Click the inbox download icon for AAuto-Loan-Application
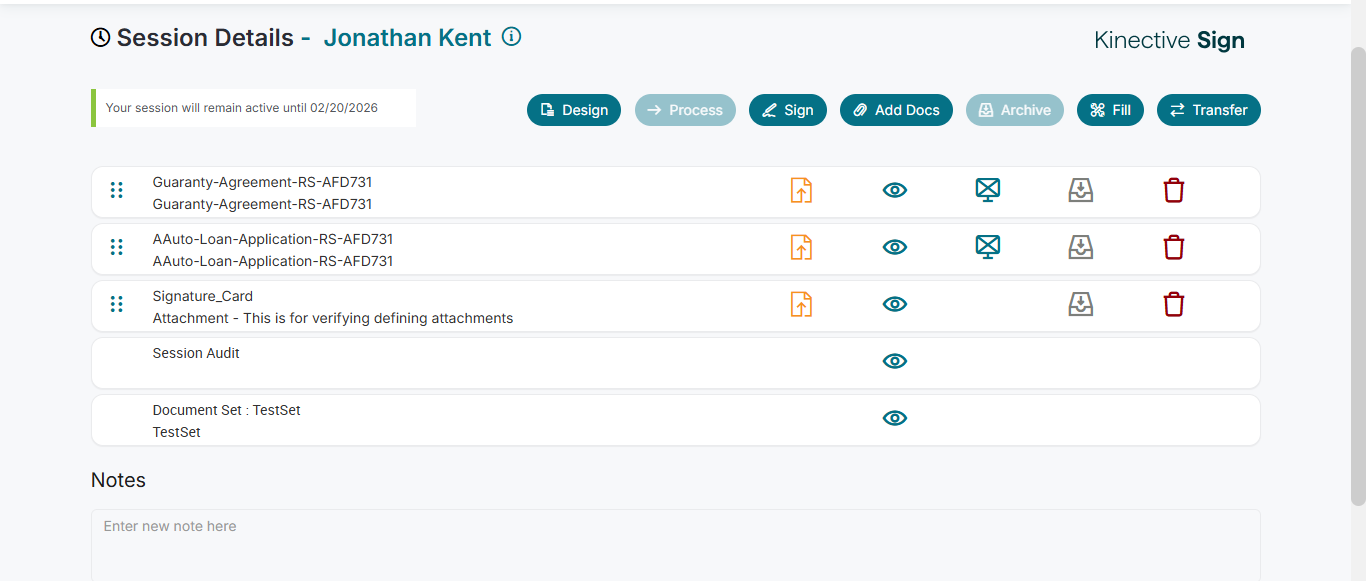Viewport: 1366px width, 581px height. [1081, 247]
